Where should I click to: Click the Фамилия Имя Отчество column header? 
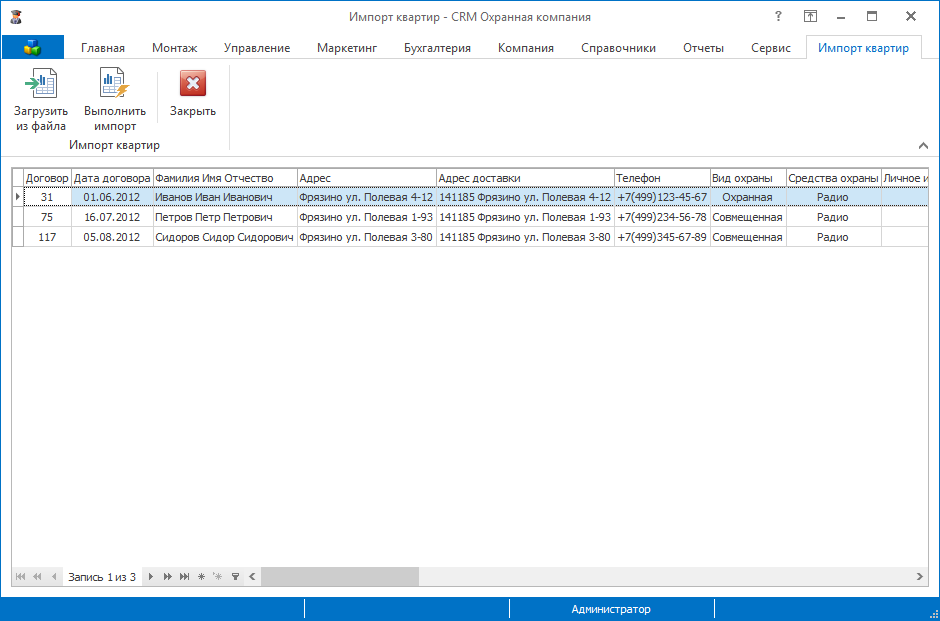225,178
